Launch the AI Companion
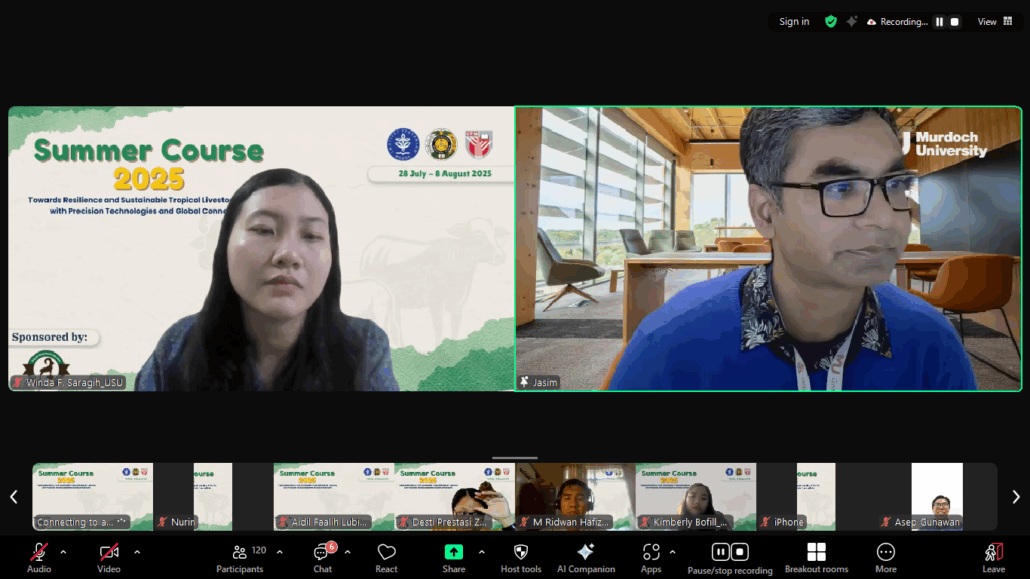Screen dimensions: 1030x579 click(586, 557)
